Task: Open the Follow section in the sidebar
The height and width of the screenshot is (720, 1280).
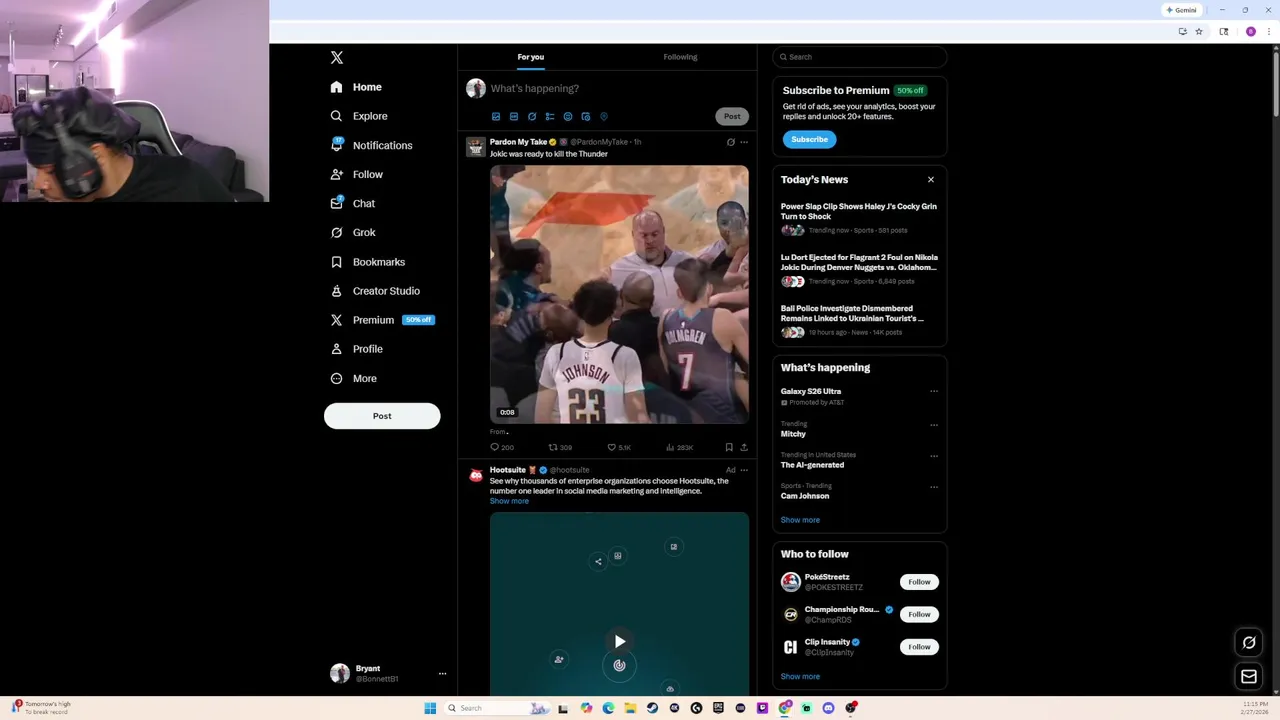Action: point(357,174)
